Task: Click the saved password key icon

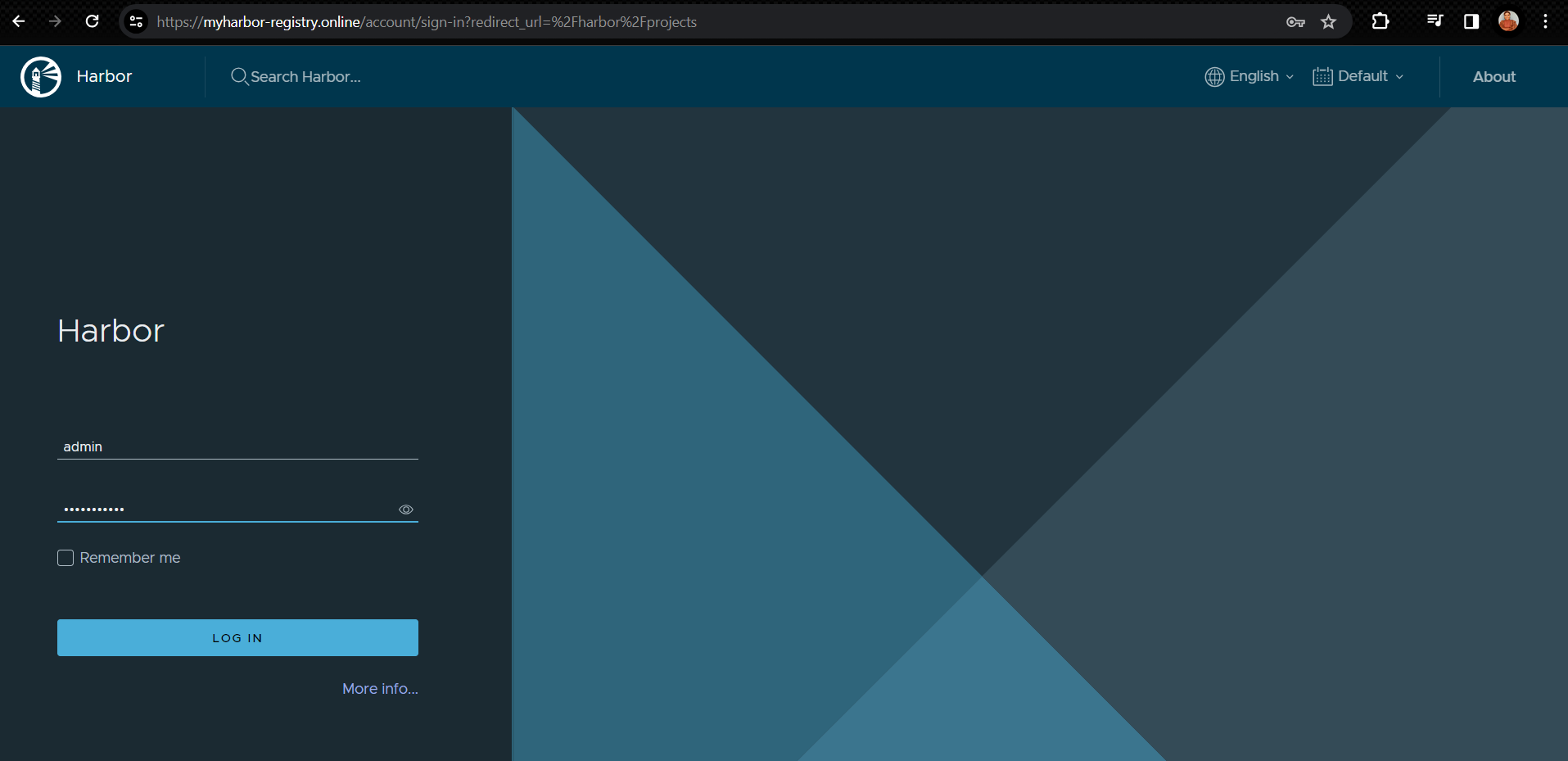Action: [1295, 22]
